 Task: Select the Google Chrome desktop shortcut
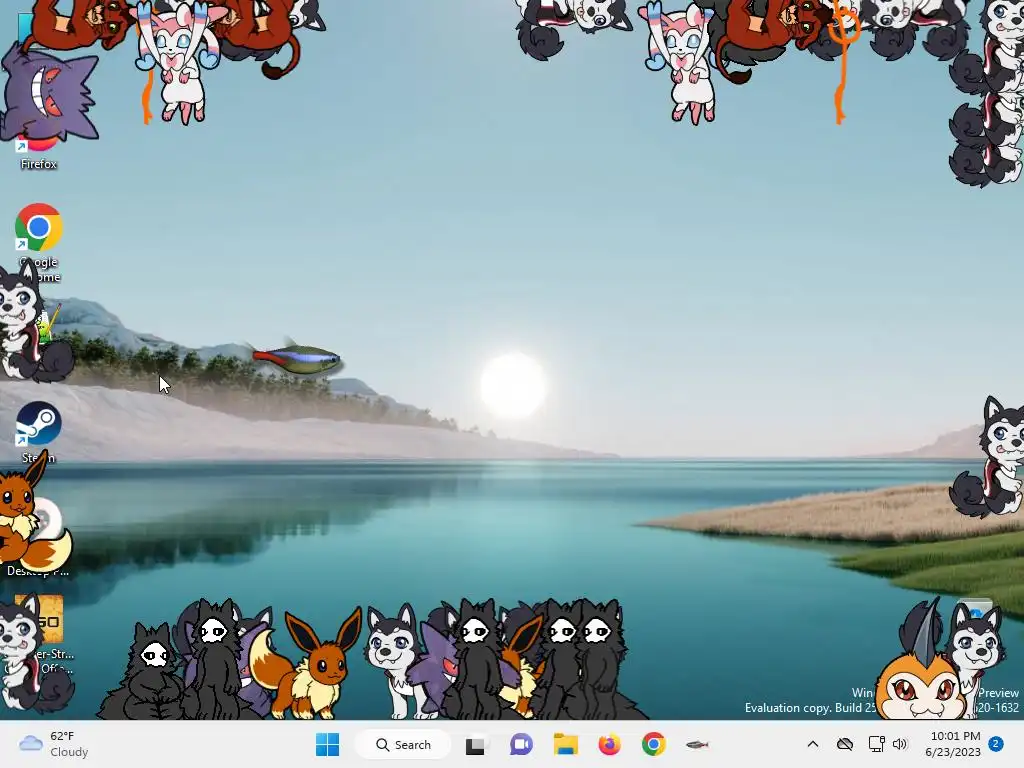point(39,242)
